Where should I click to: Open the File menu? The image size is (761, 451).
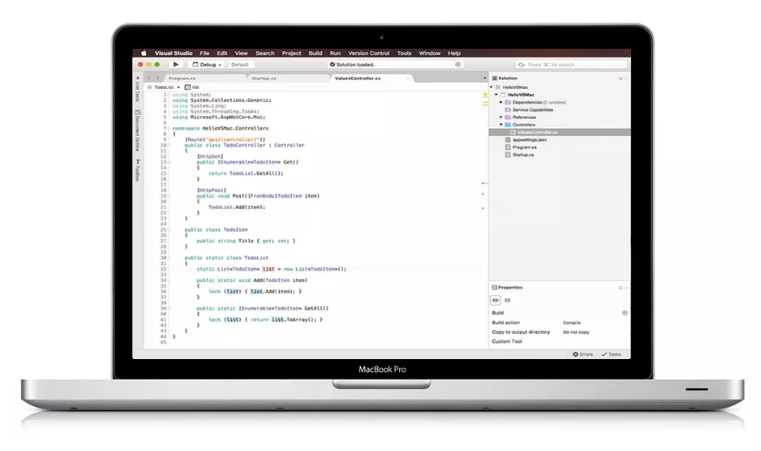click(x=204, y=53)
